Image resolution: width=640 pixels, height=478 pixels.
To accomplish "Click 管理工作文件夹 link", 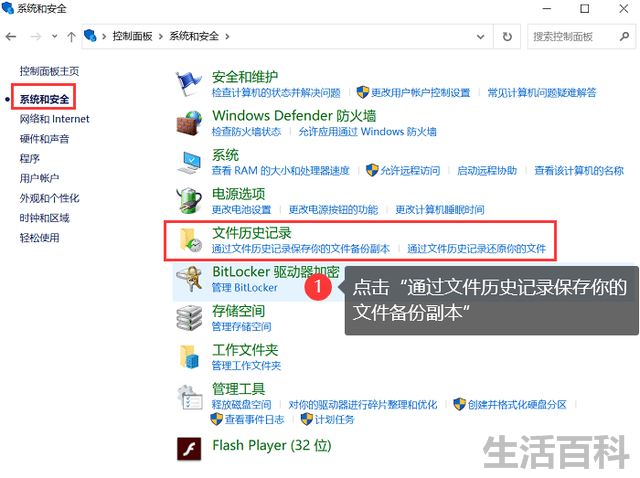I will point(246,365).
